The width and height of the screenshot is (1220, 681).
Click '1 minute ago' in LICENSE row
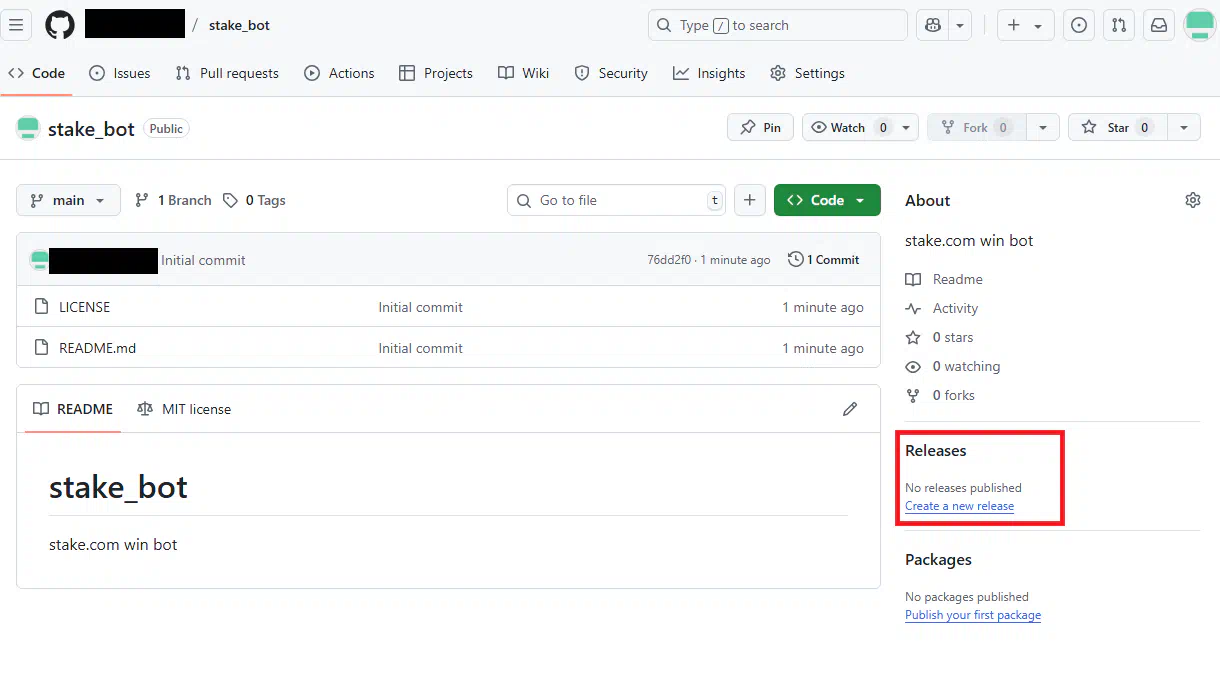pyautogui.click(x=823, y=307)
